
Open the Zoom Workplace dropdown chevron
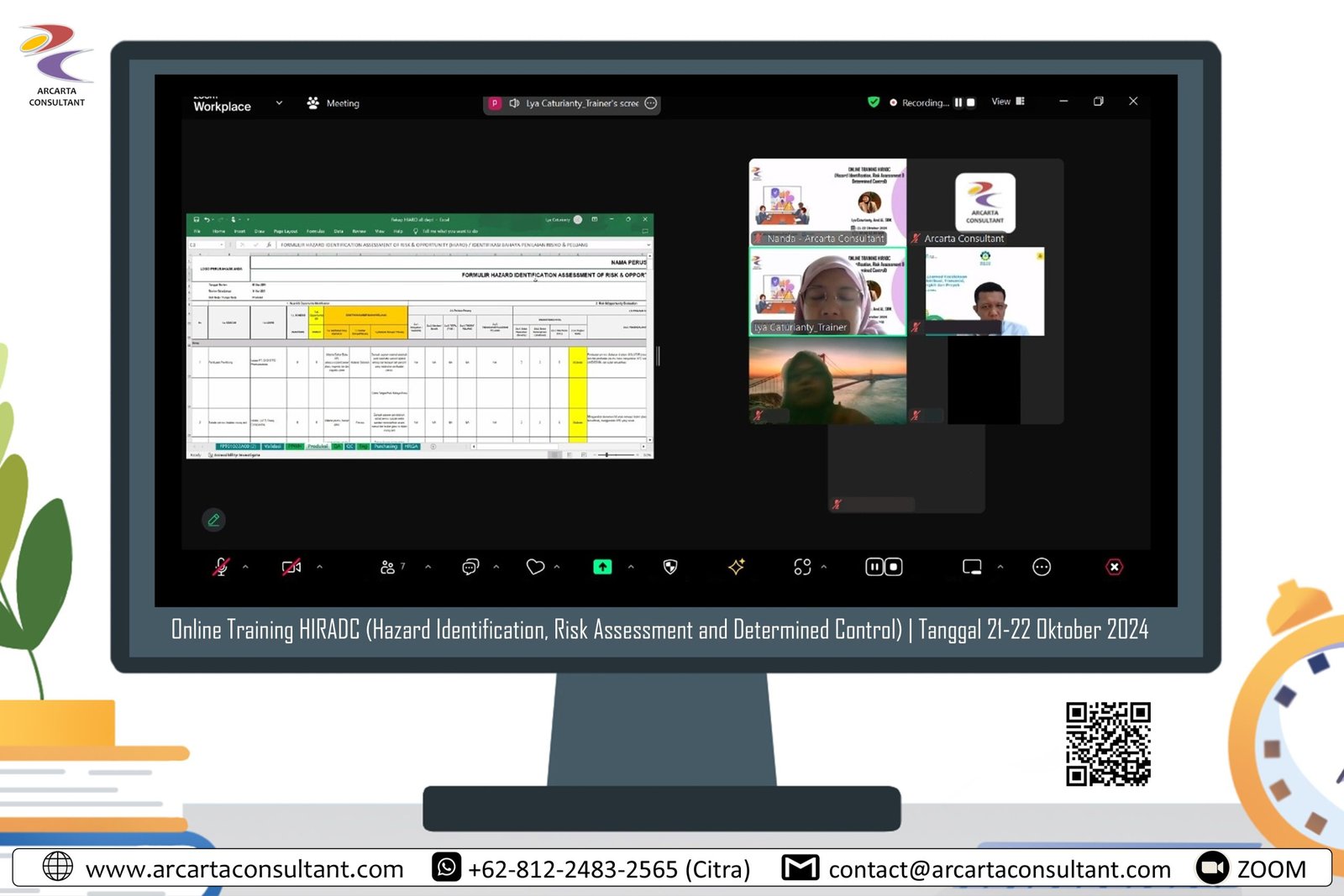point(279,103)
